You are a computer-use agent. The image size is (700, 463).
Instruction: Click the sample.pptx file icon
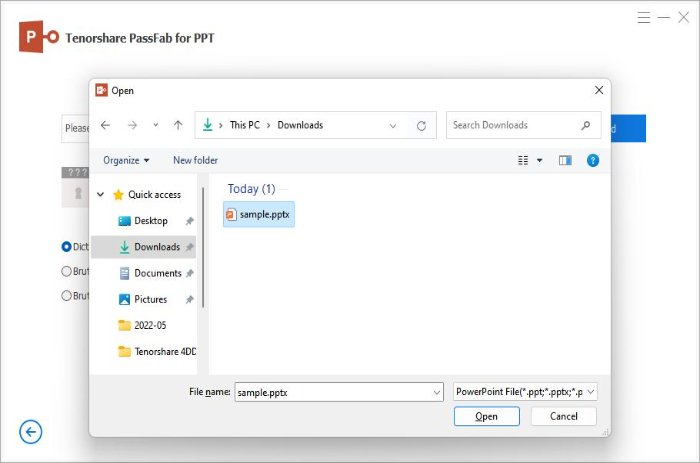[231, 215]
